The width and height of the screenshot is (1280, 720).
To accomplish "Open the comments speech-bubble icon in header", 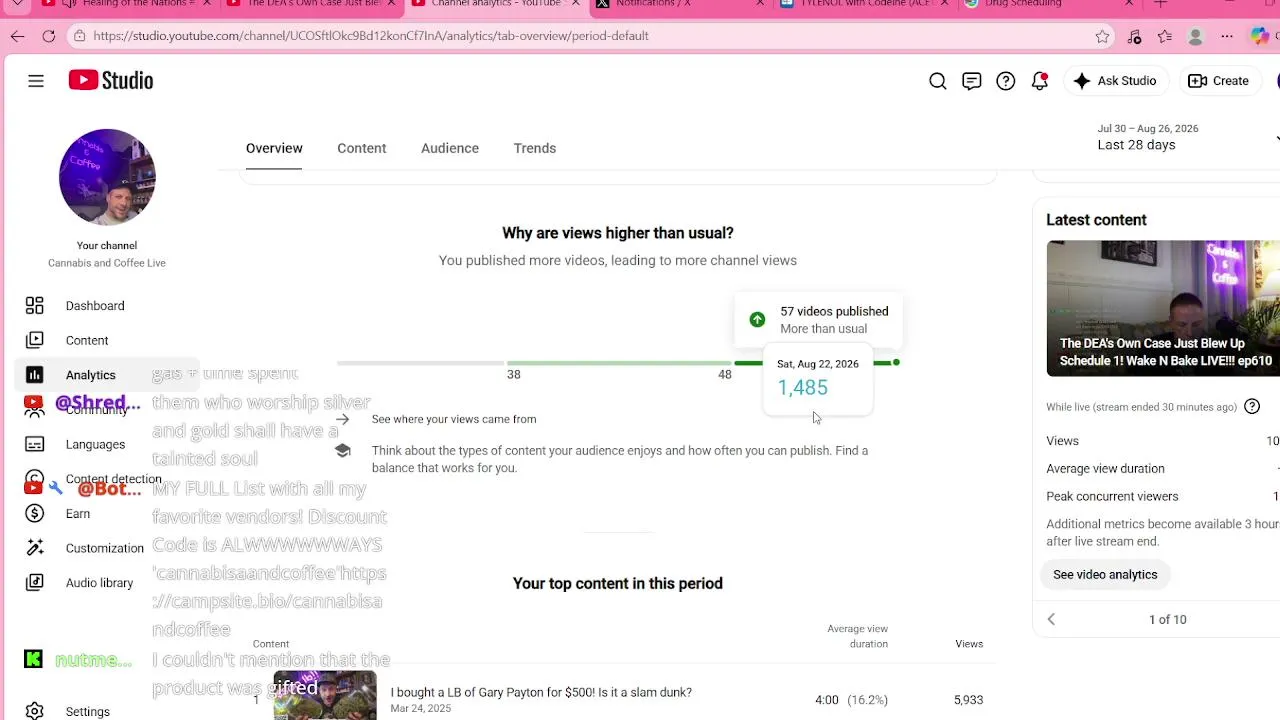I will pyautogui.click(x=972, y=81).
